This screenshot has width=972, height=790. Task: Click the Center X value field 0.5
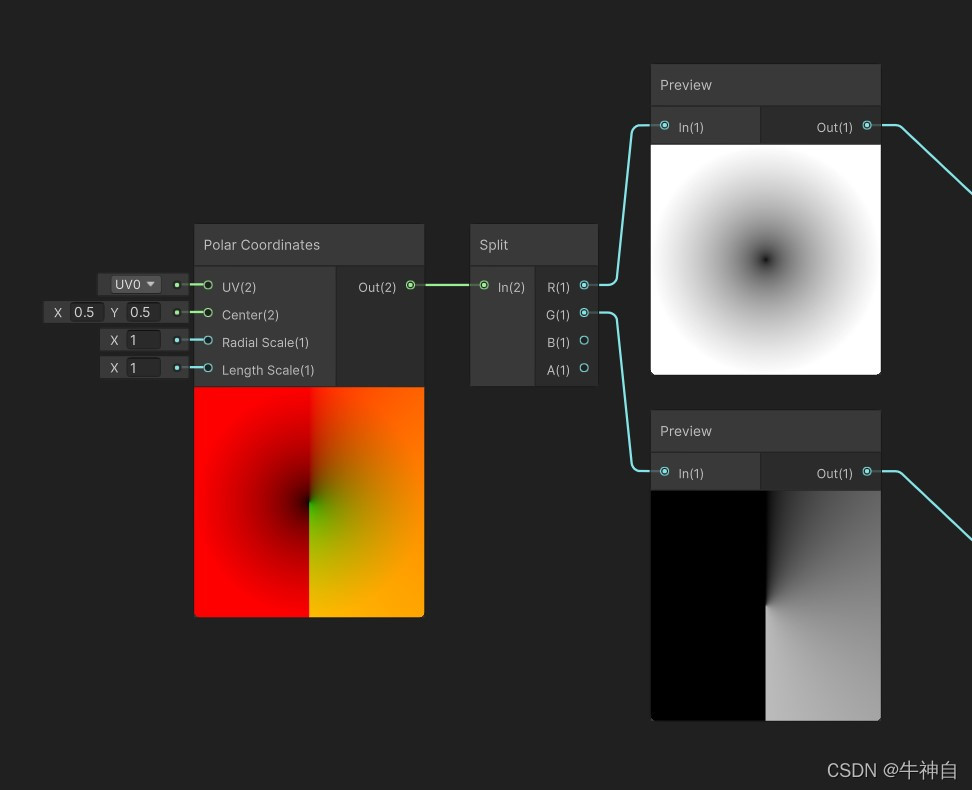pos(86,312)
